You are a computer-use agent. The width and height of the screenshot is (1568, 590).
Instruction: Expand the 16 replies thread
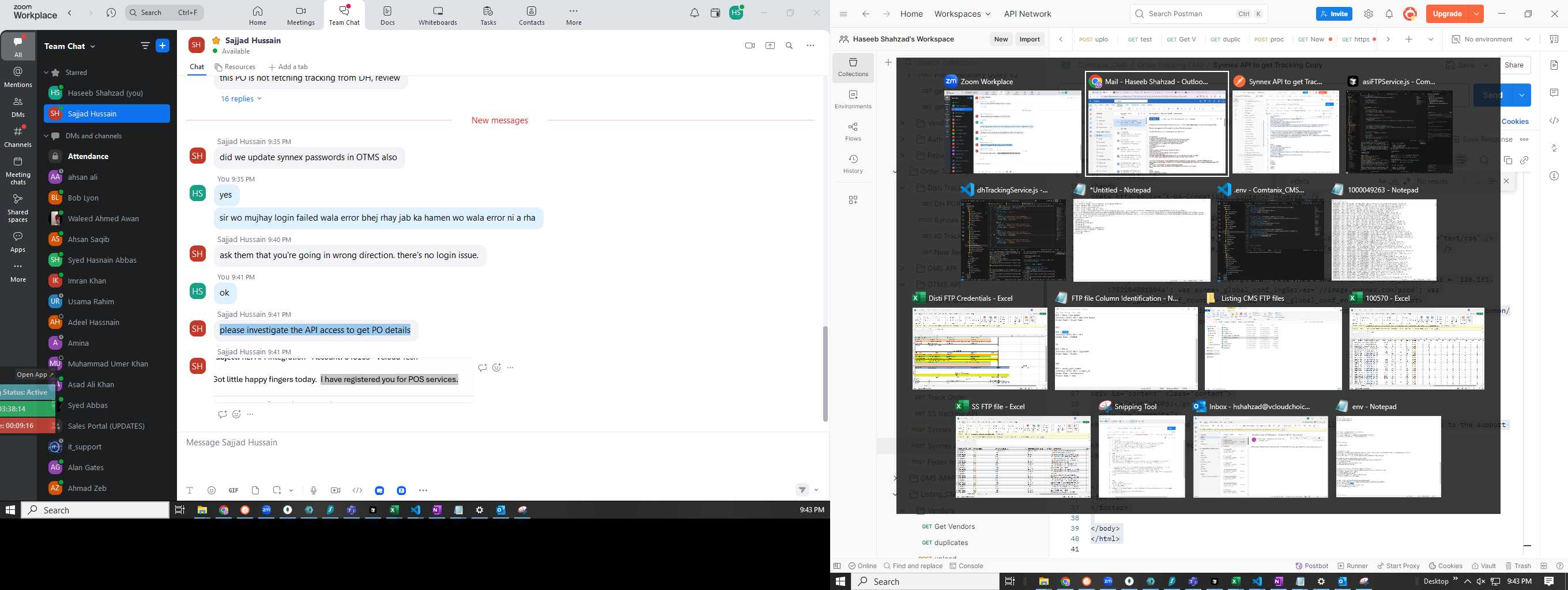(241, 99)
